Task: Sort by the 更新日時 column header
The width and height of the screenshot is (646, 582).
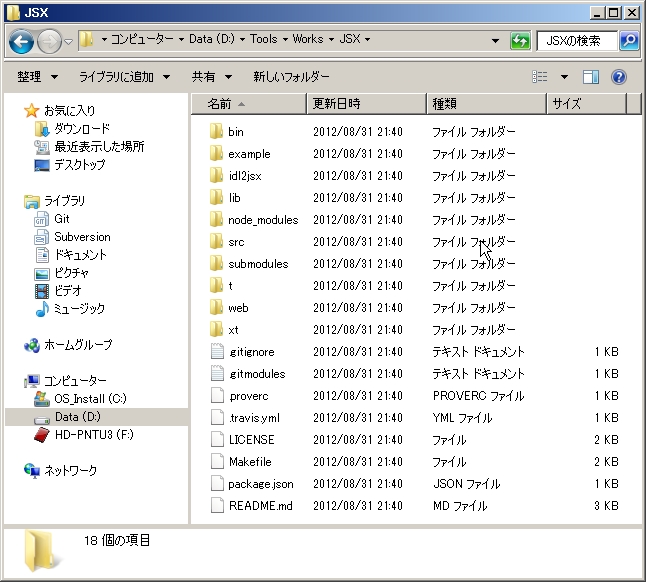Action: point(367,104)
